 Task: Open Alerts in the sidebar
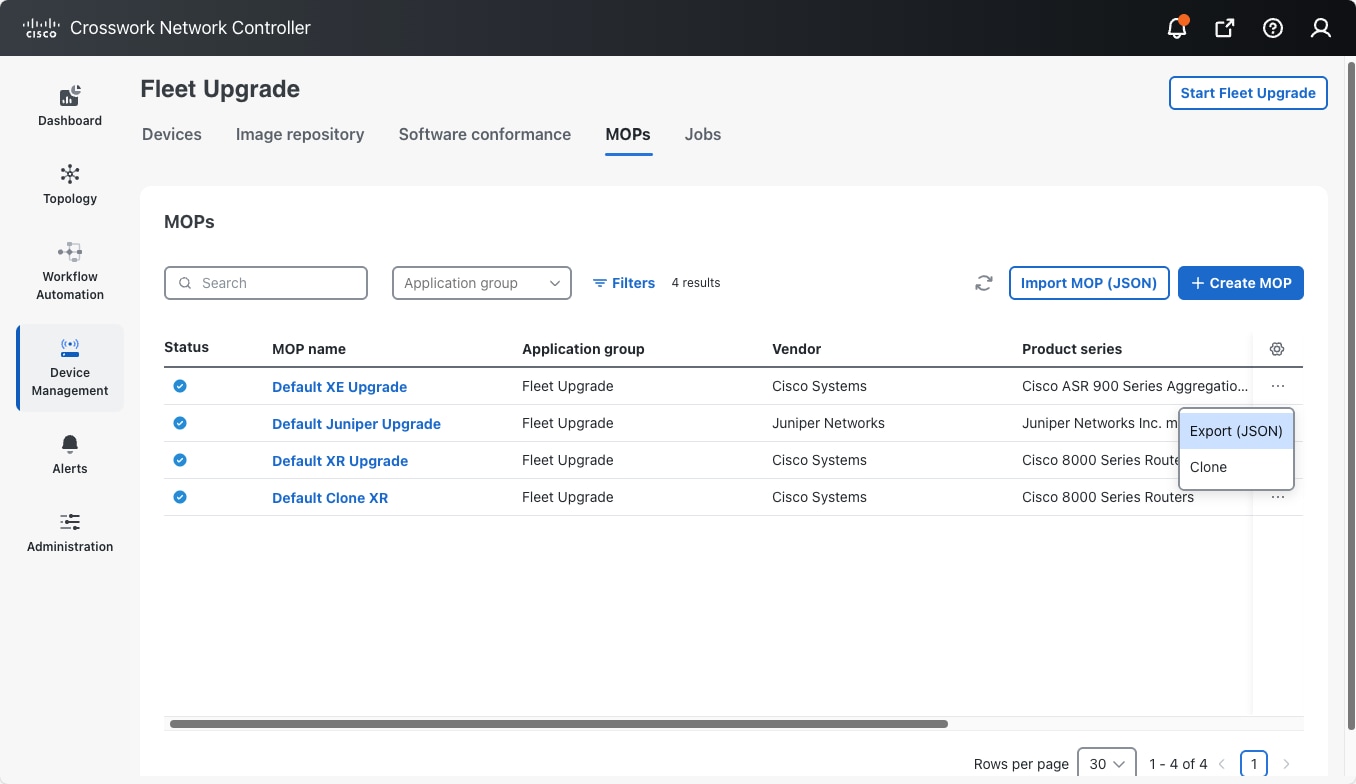(70, 454)
